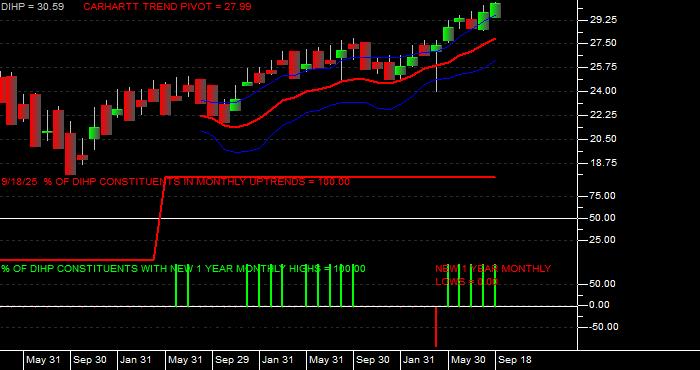Click the 18.75 price axis value

tap(604, 163)
